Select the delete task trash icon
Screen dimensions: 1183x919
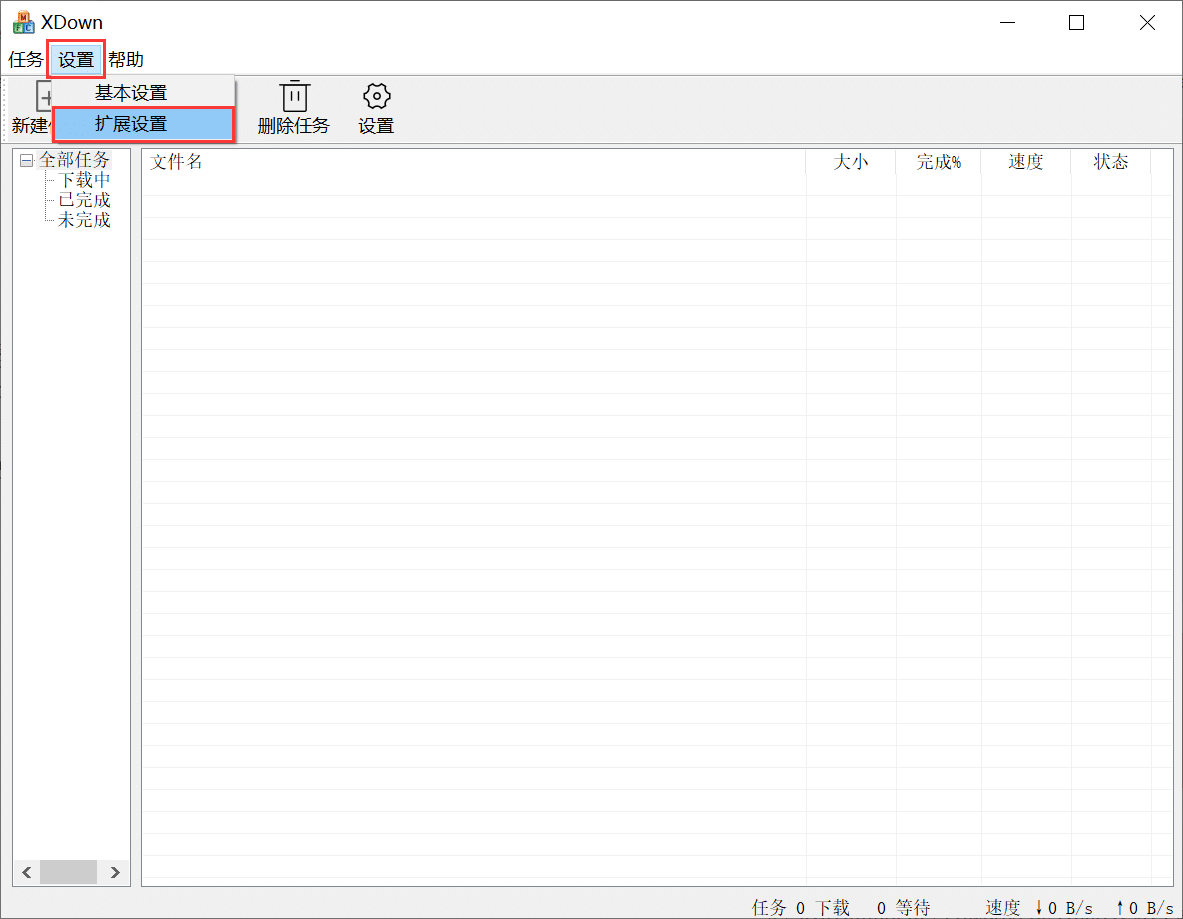coord(295,94)
